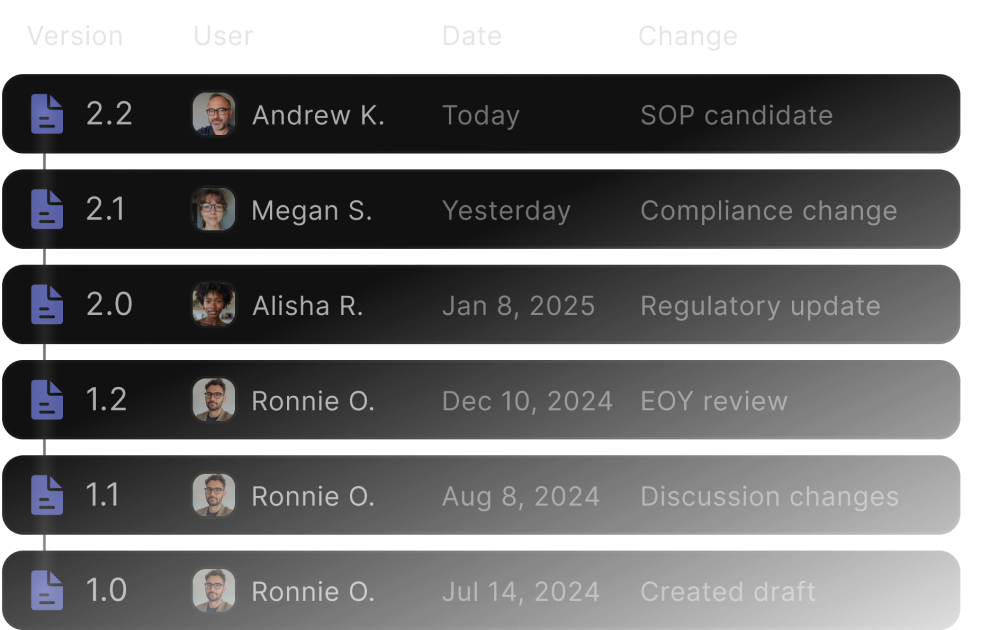981x630 pixels.
Task: Click the EOY review change text
Action: point(714,401)
